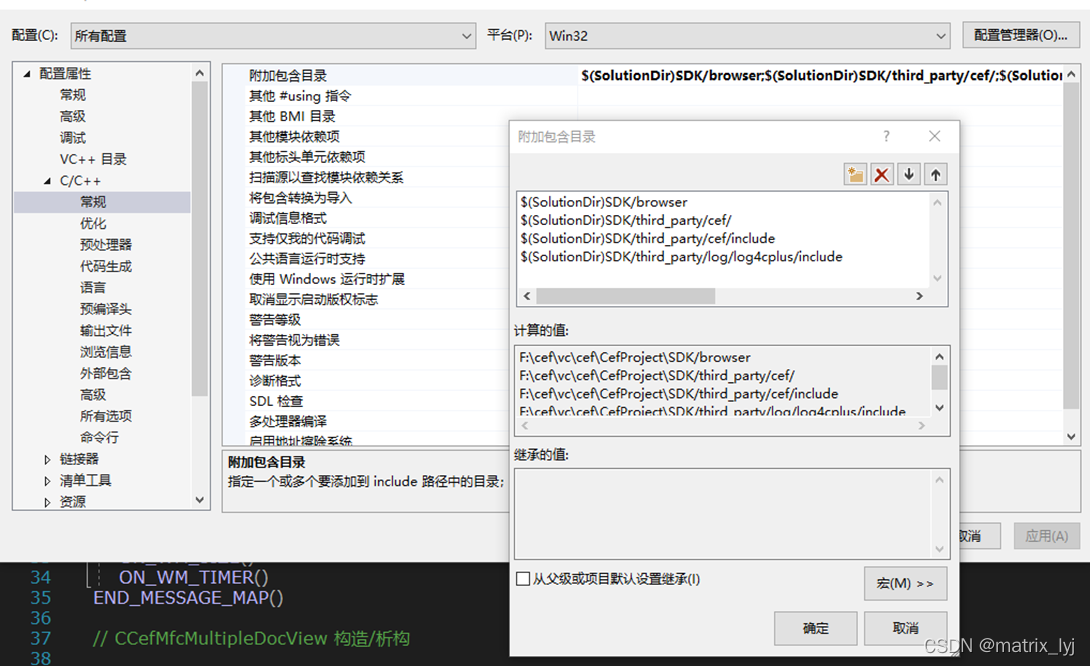Click scroll-down arrow of property grid
Image resolution: width=1090 pixels, height=666 pixels.
(1071, 437)
